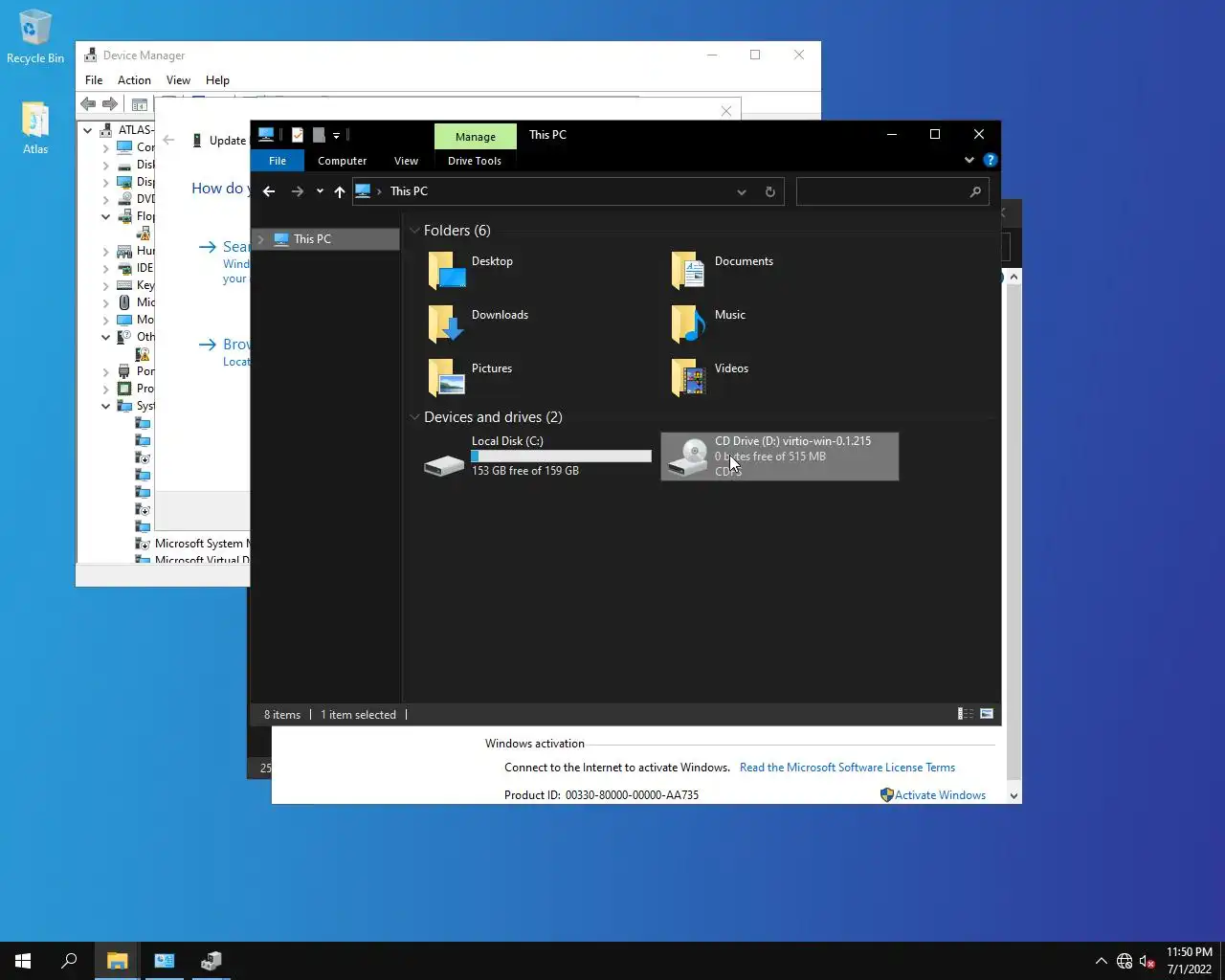Open Device Manager View menu
The width and height of the screenshot is (1225, 980).
coord(178,80)
